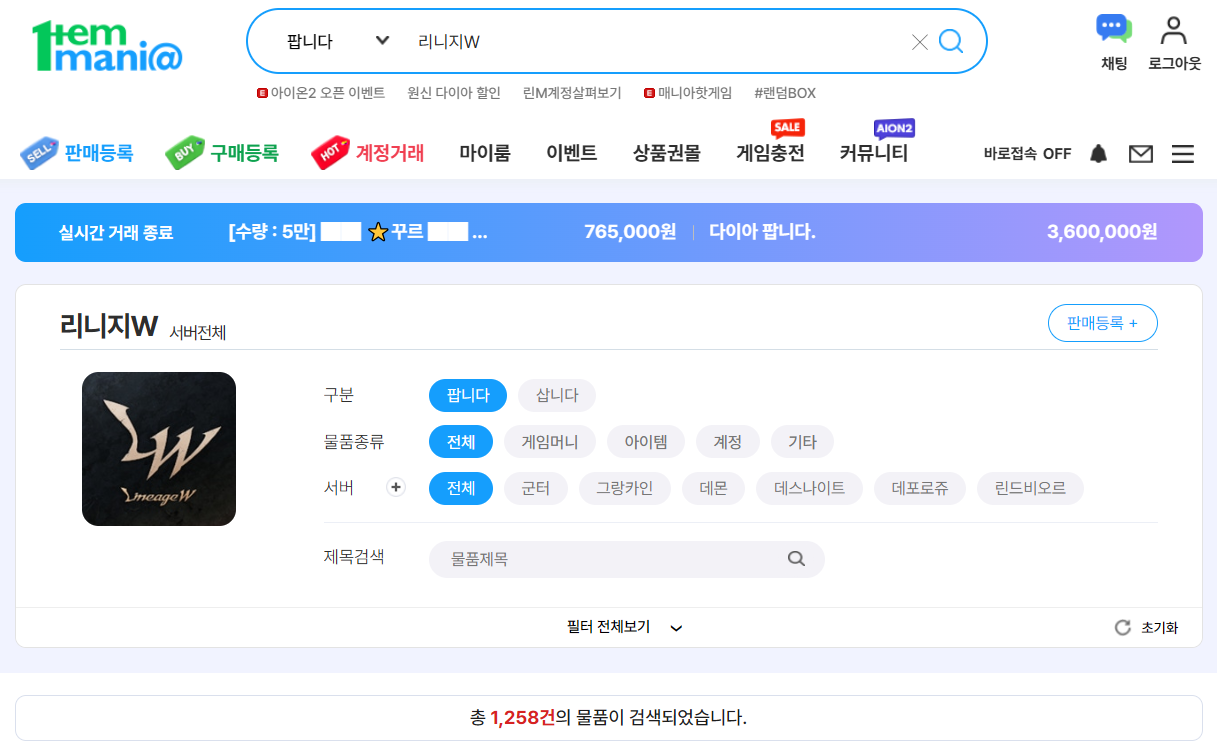
Task: Select 데스나이트 server
Action: point(810,488)
